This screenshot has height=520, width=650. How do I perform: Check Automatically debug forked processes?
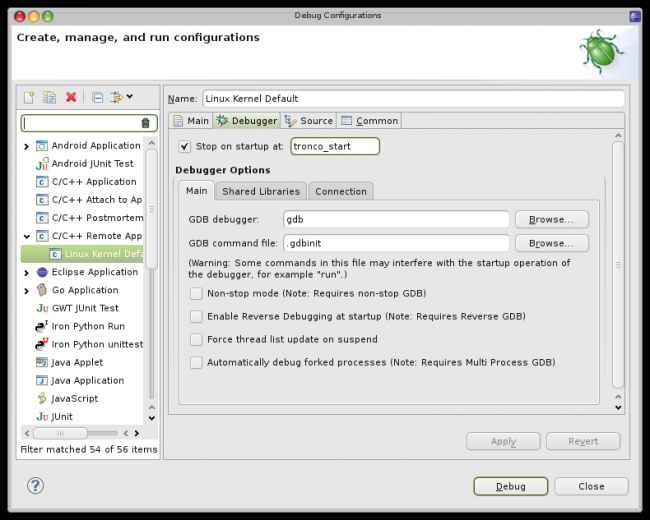196,363
